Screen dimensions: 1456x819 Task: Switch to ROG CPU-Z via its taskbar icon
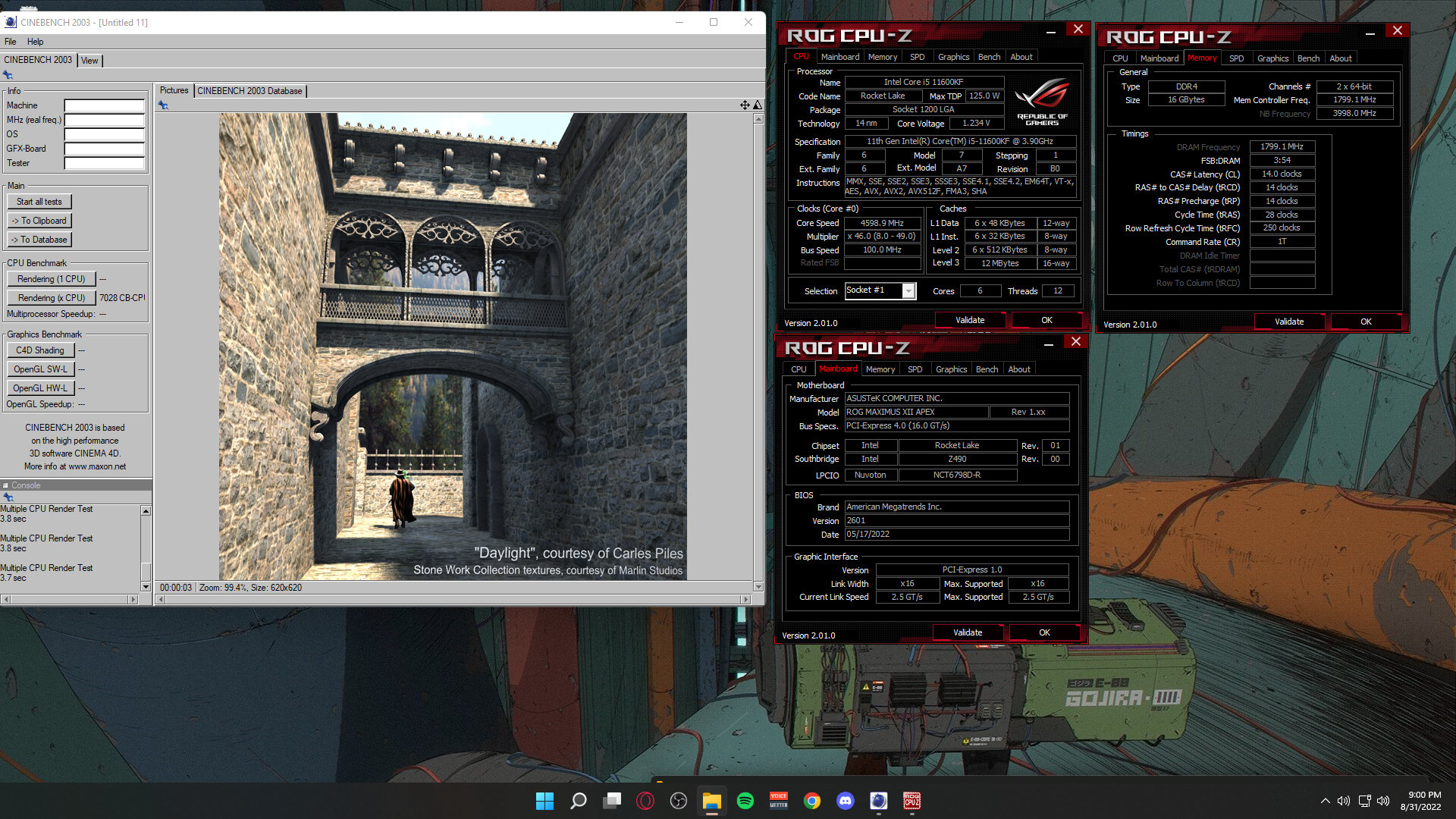click(912, 801)
